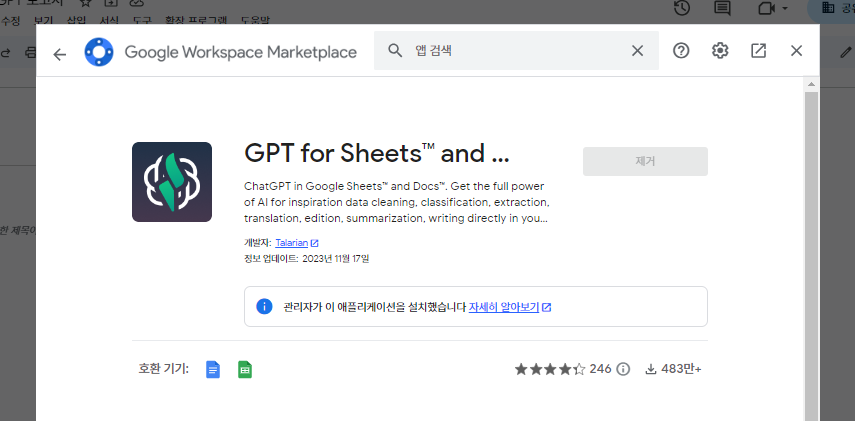The width and height of the screenshot is (855, 421).
Task: Open comments icon in Docs header
Action: pyautogui.click(x=722, y=8)
